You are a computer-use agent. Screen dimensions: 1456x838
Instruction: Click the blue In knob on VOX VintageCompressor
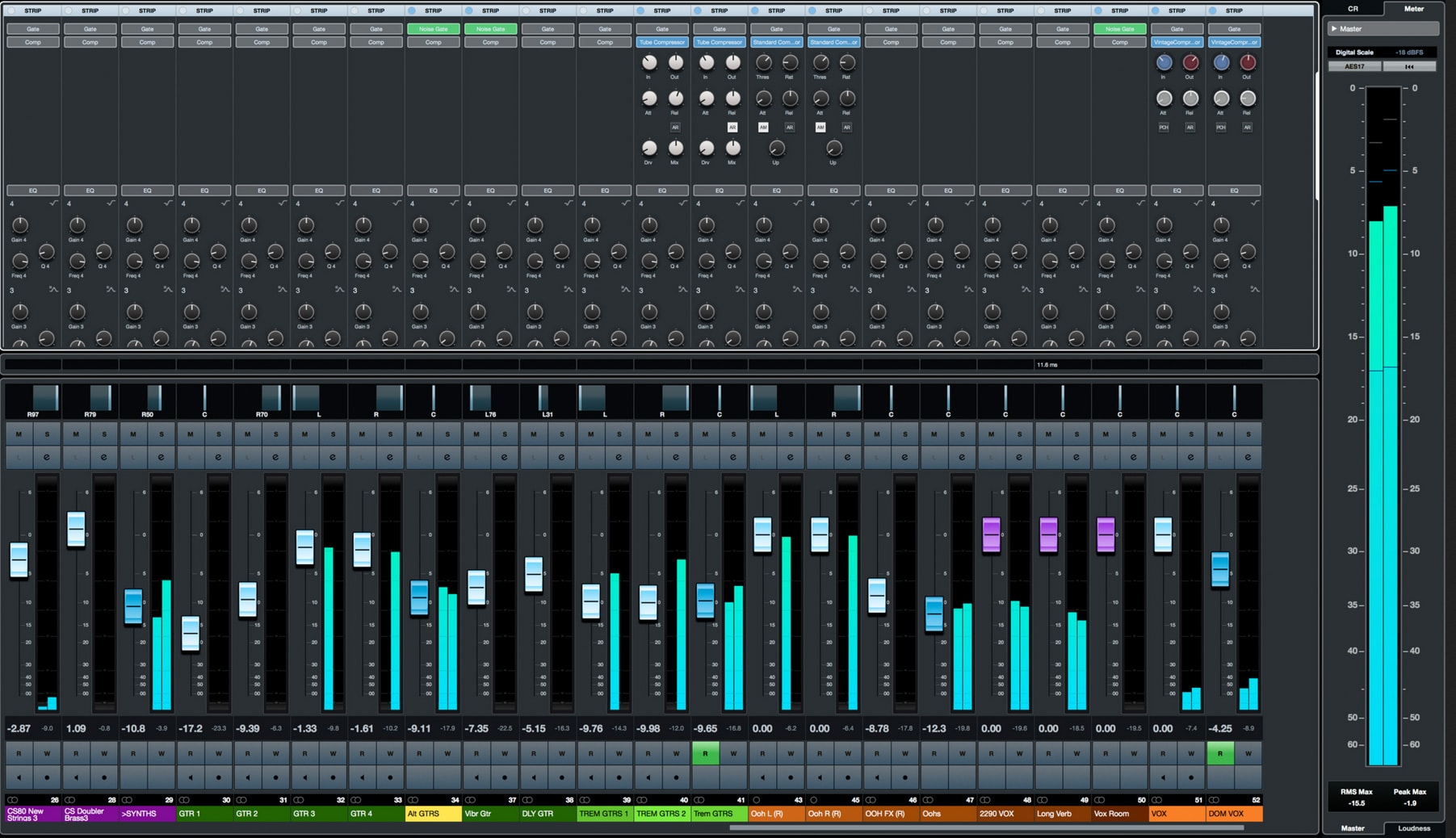pos(1164,62)
